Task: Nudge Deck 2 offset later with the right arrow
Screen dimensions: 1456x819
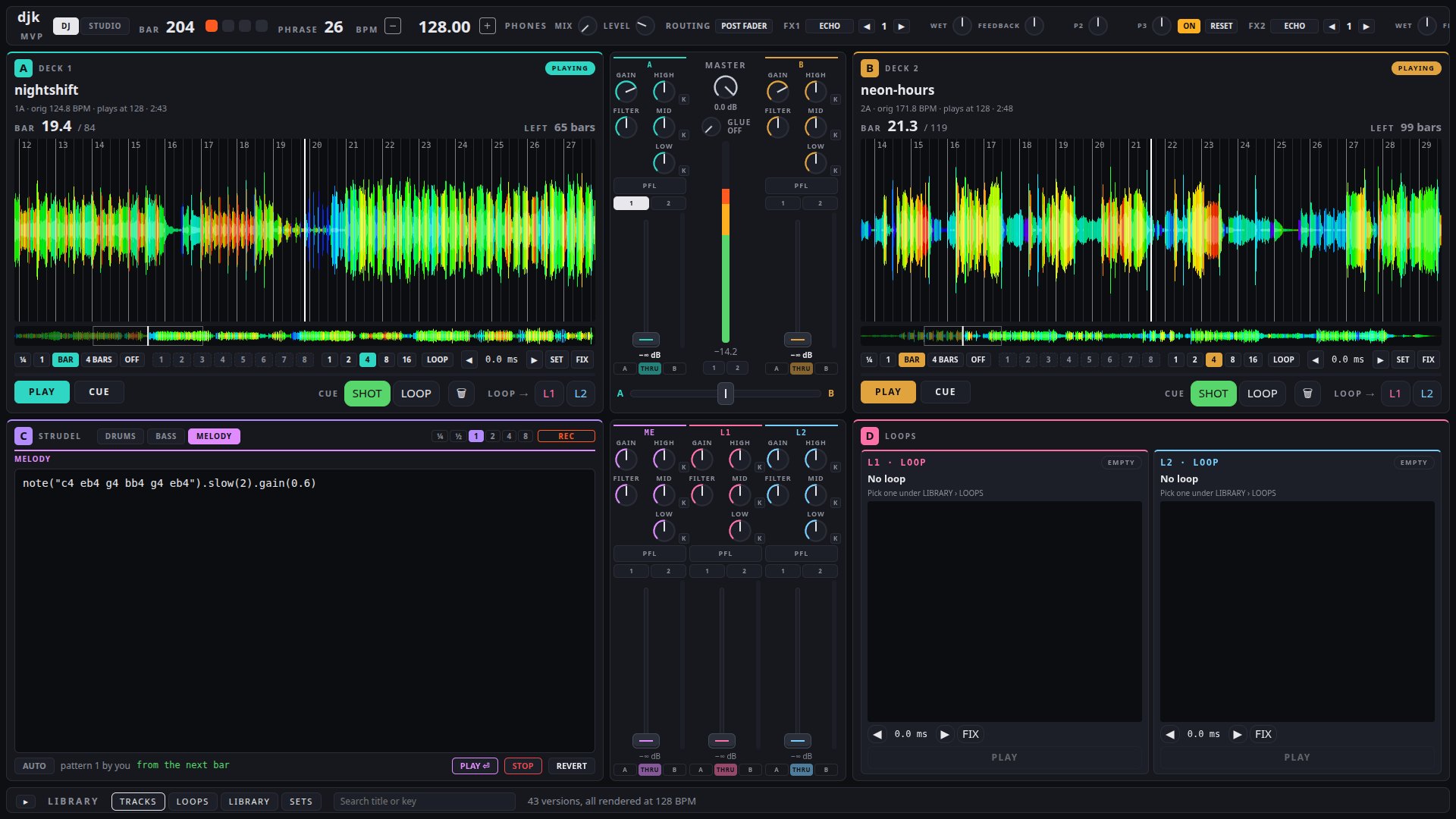Action: click(1381, 359)
